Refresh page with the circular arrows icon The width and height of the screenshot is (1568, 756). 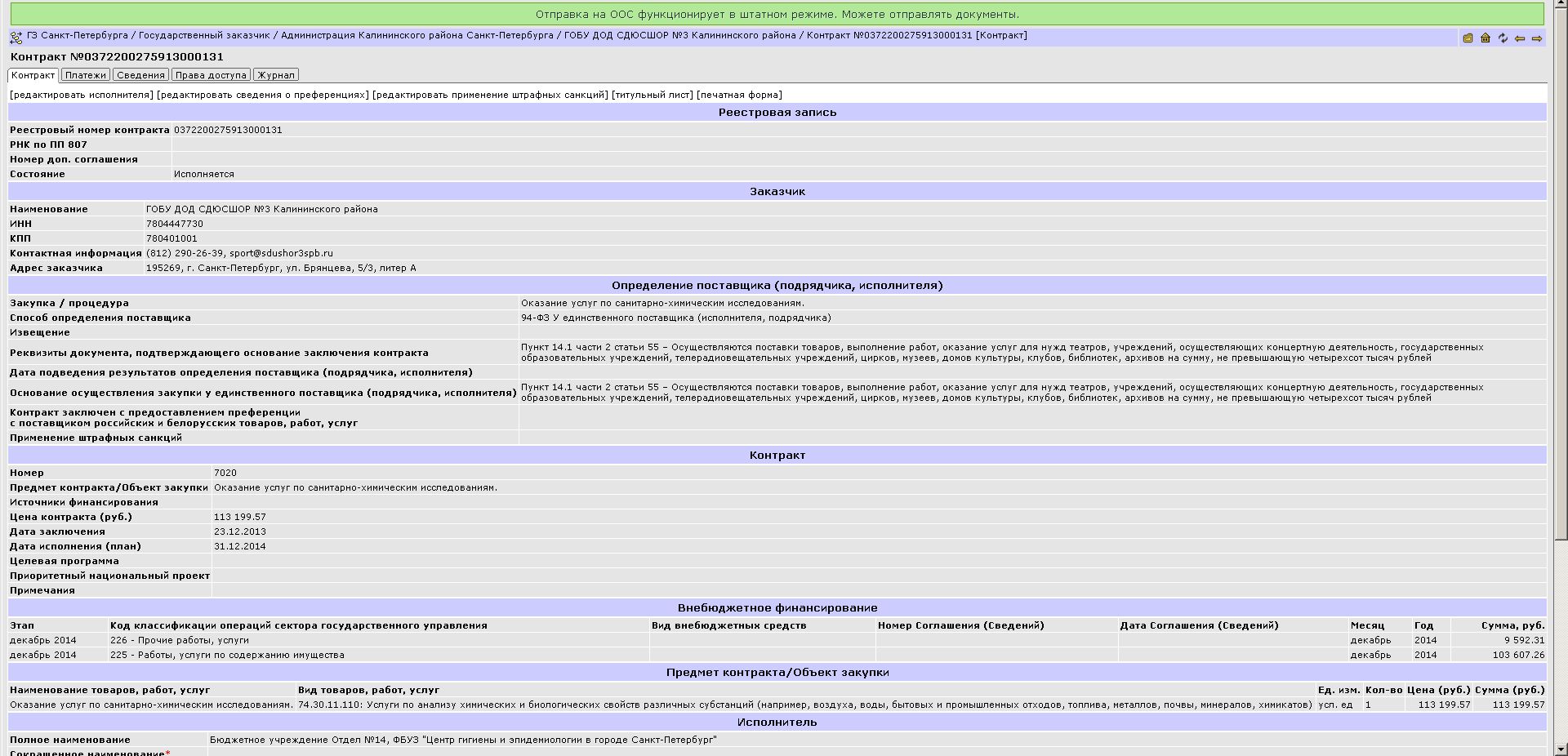pos(1503,38)
